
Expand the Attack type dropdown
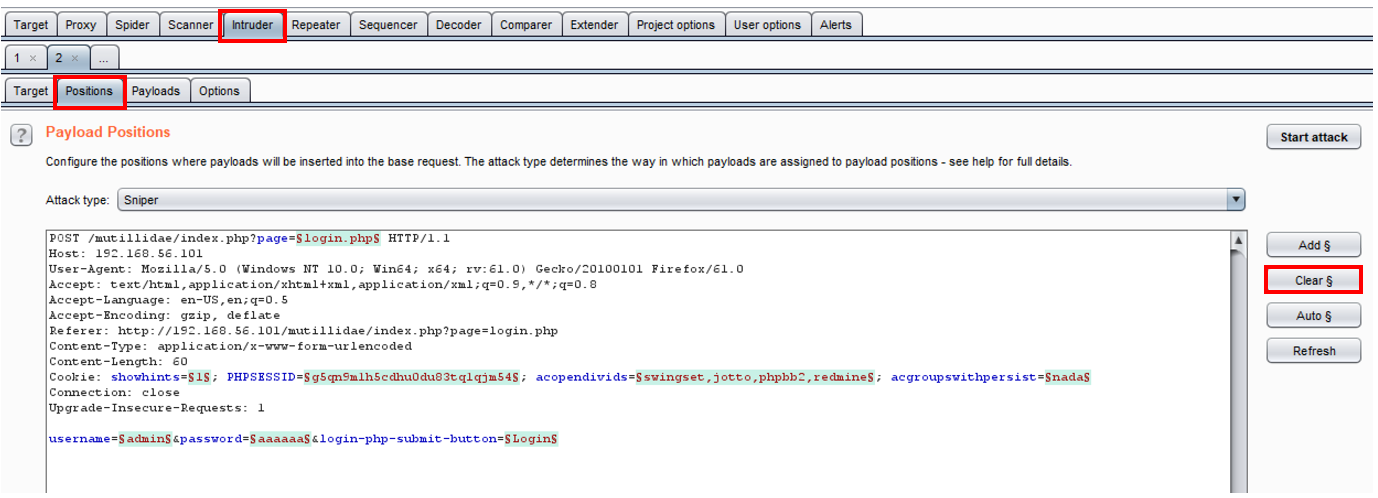click(x=680, y=200)
